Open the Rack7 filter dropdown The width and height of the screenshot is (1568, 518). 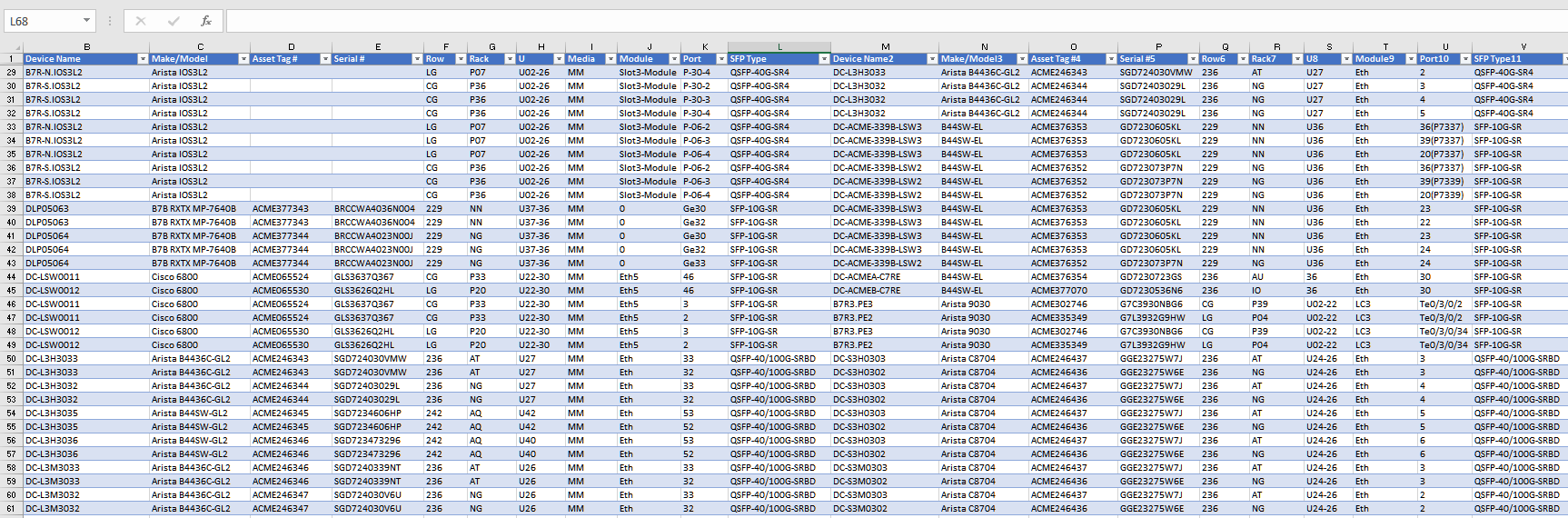[x=1297, y=59]
